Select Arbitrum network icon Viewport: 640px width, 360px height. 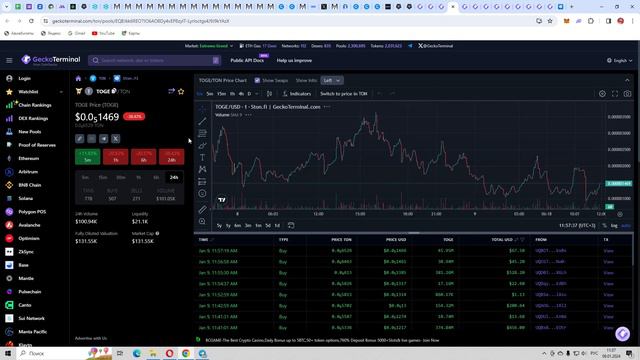coord(9,172)
